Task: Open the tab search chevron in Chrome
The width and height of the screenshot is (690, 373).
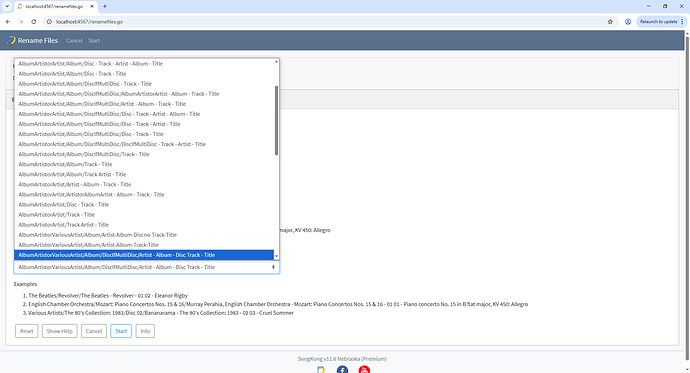Action: pos(7,6)
